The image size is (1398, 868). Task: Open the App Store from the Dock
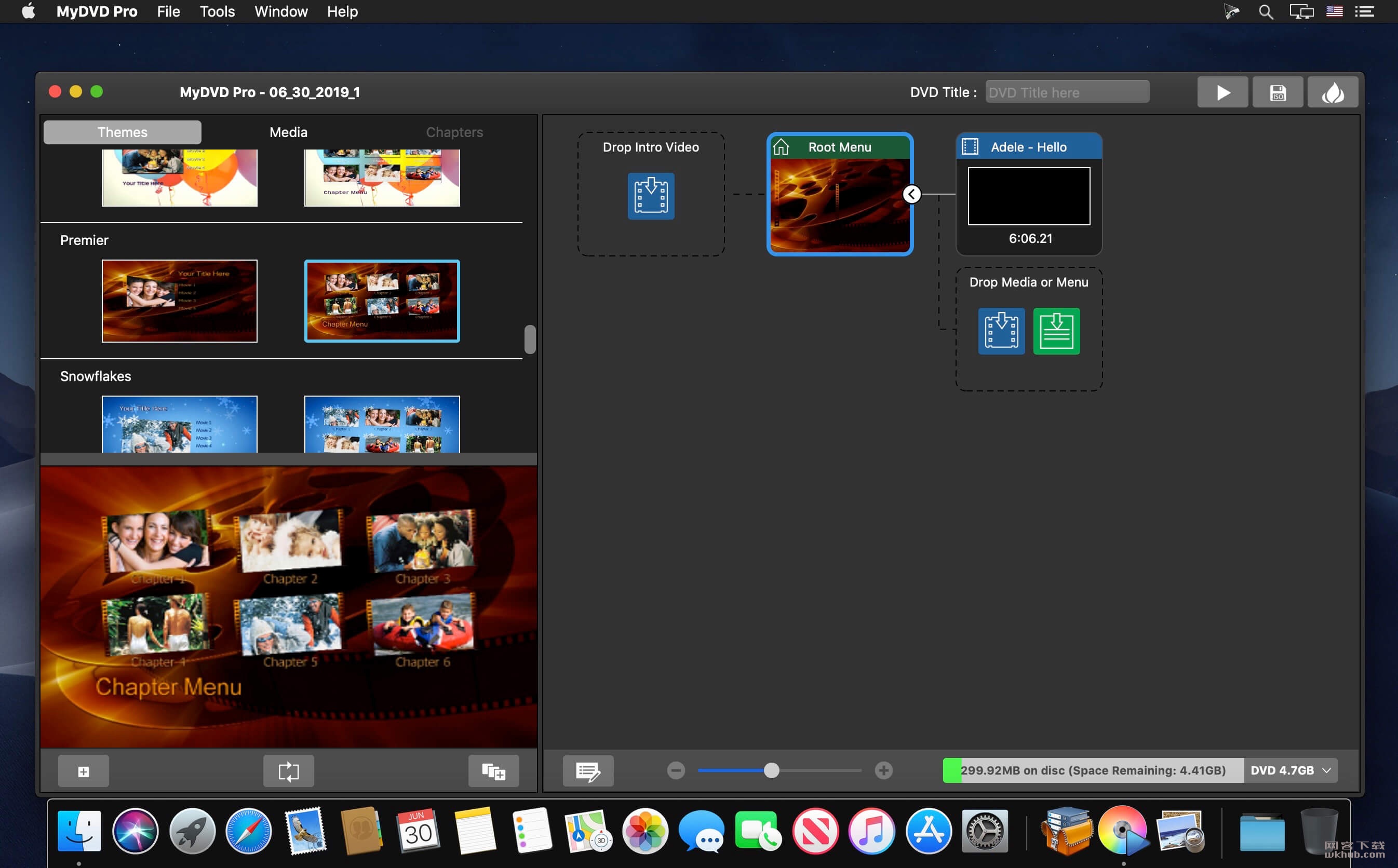[929, 830]
